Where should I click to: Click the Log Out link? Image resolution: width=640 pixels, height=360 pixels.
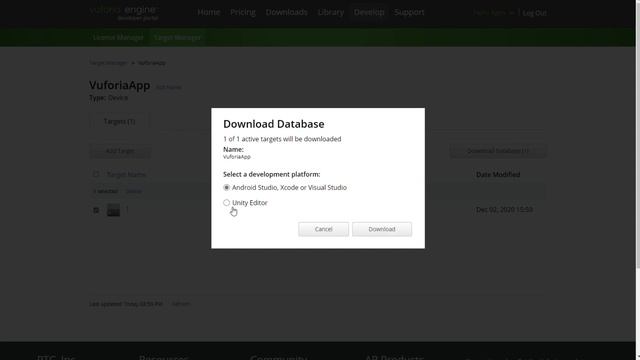[x=534, y=13]
